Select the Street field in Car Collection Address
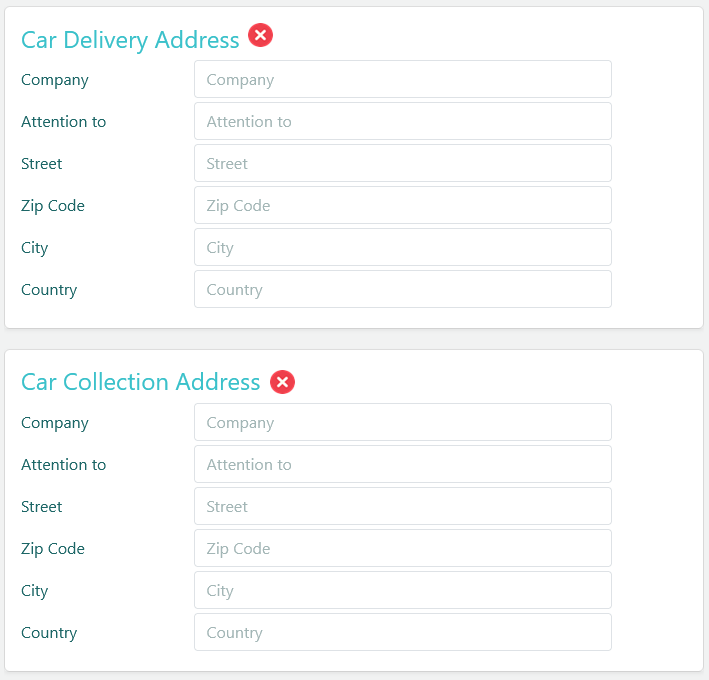 402,507
